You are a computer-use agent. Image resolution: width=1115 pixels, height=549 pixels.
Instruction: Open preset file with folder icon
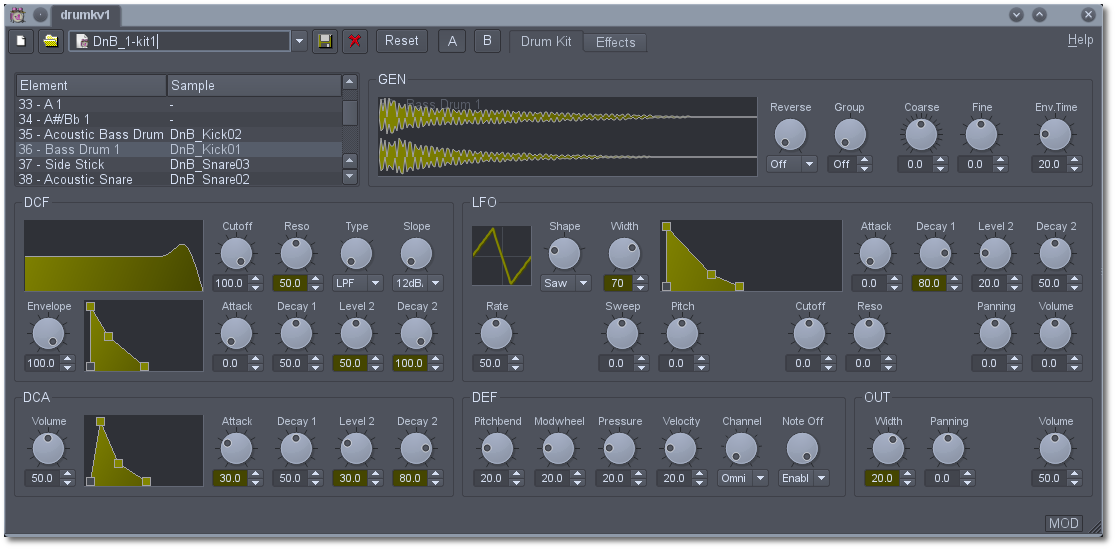[49, 41]
